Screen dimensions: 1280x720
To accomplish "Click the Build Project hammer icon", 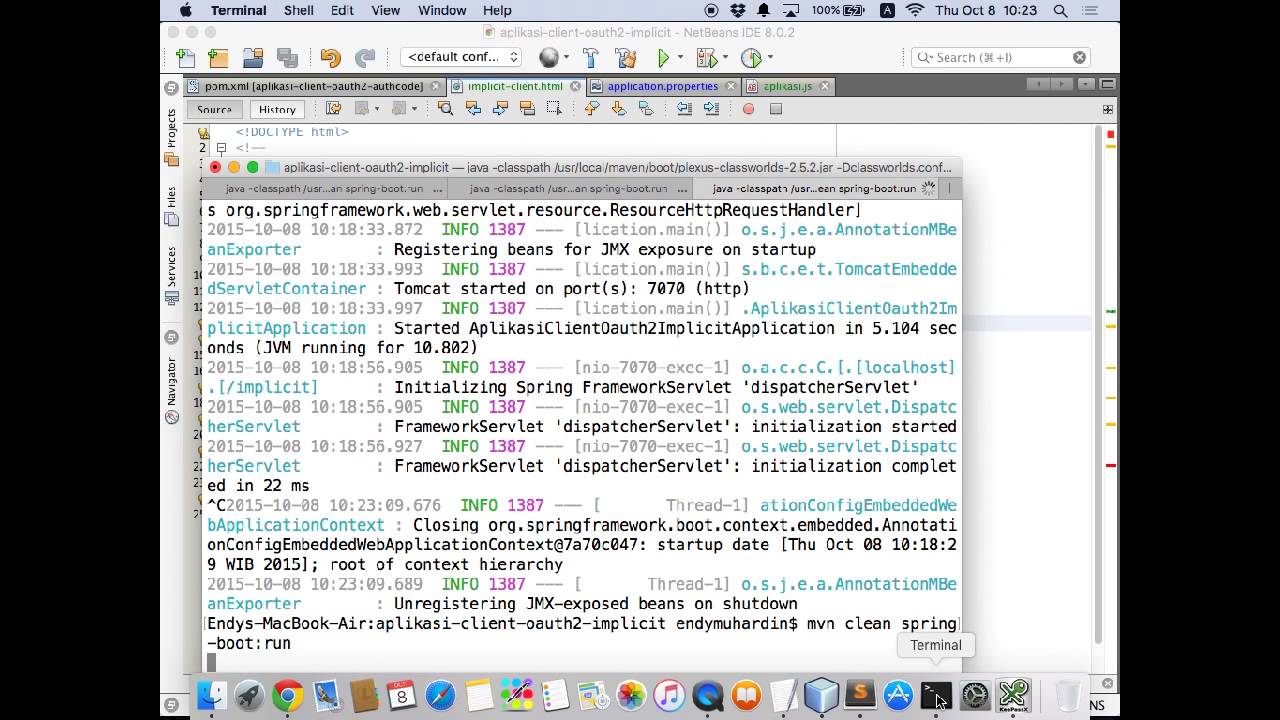I will (590, 58).
